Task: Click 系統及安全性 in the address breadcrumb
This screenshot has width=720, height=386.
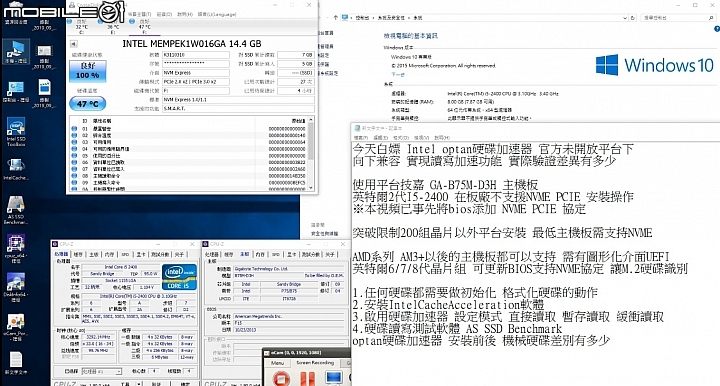Action: (x=391, y=17)
